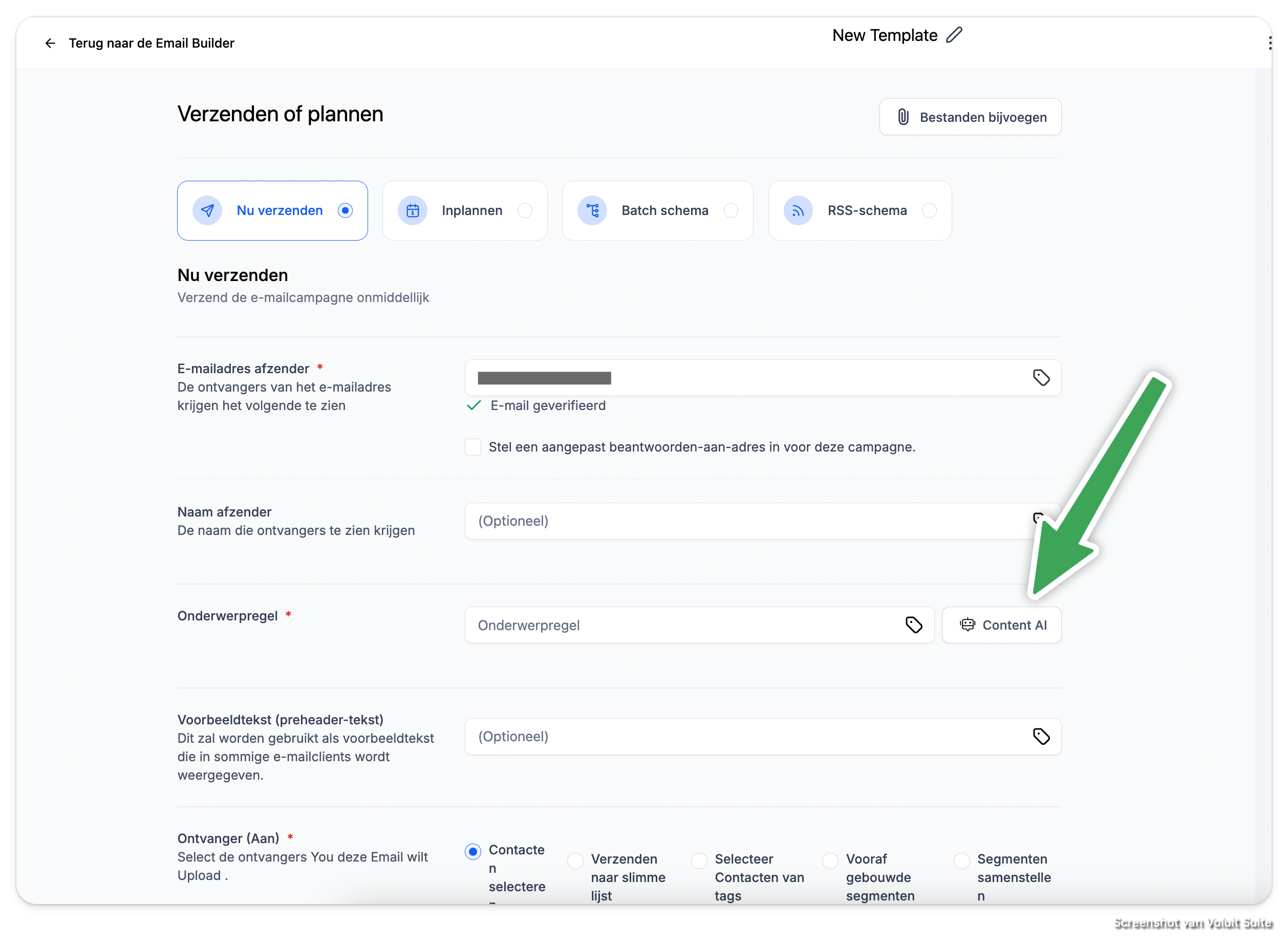The width and height of the screenshot is (1288, 946).
Task: Click tag icon in preheader text field
Action: point(1041,736)
